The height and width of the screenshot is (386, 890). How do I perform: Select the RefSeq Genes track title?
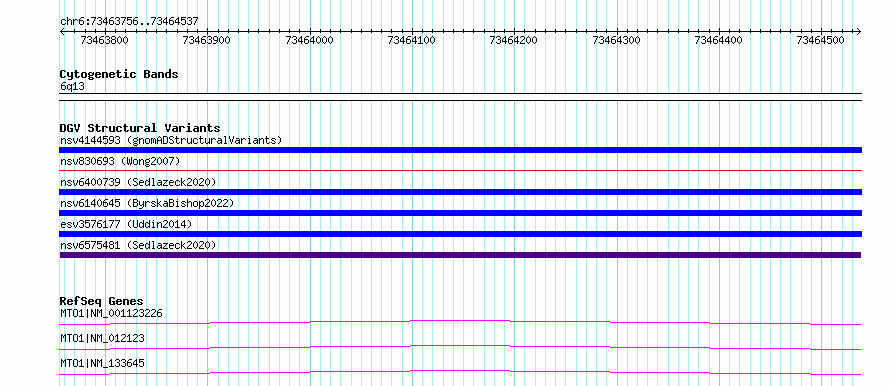102,301
